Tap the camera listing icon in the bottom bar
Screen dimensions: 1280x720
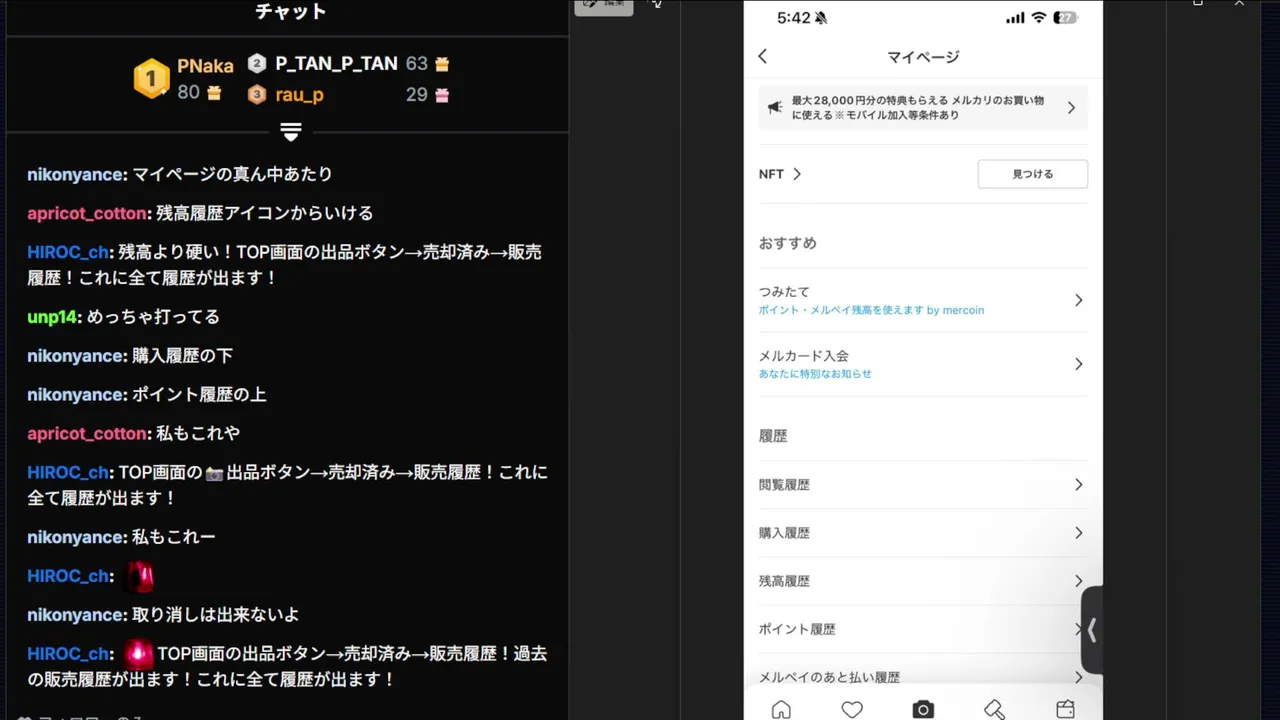point(923,709)
